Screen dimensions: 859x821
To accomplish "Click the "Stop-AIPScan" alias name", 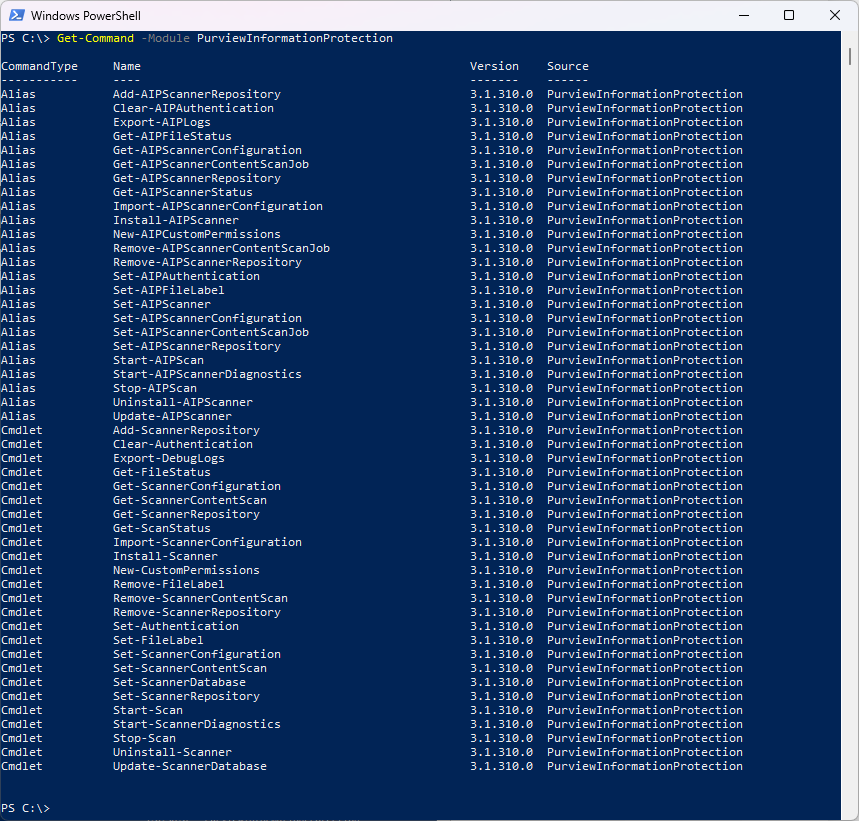I will click(154, 388).
